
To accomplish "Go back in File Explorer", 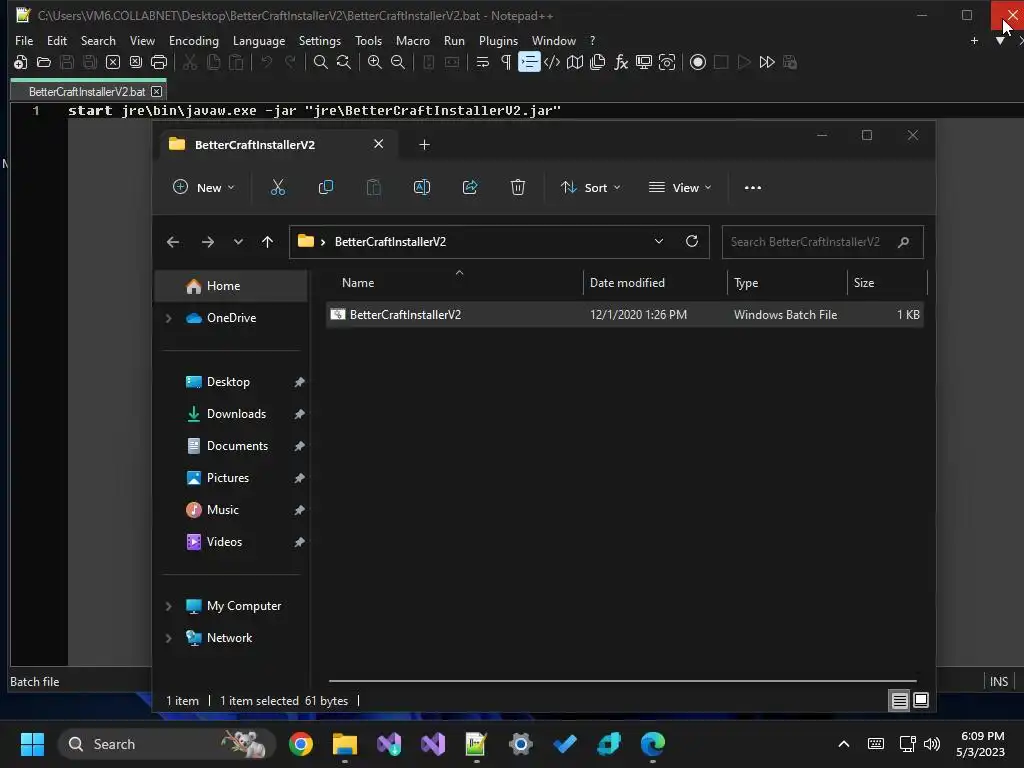I will [172, 242].
